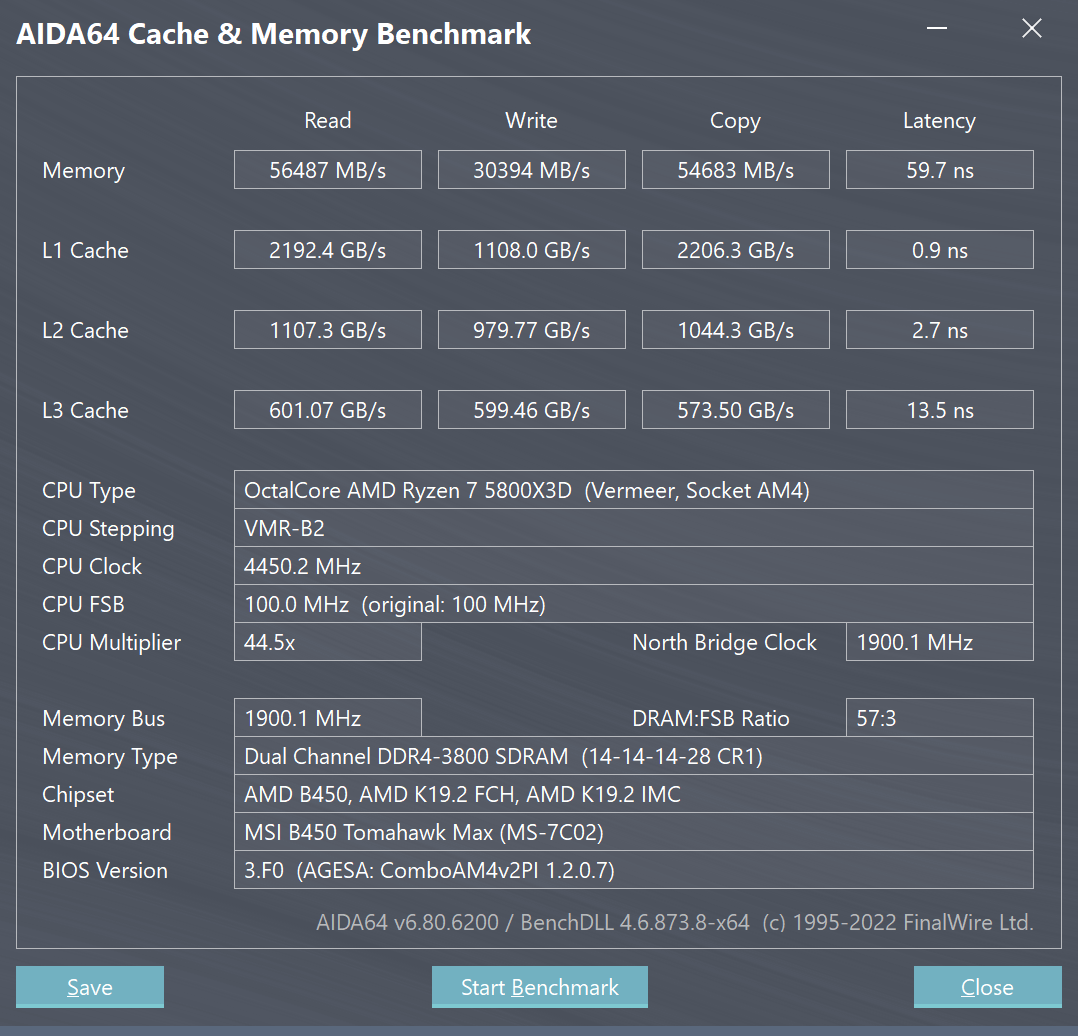The image size is (1078, 1036).
Task: Click the Write column header
Action: point(531,120)
